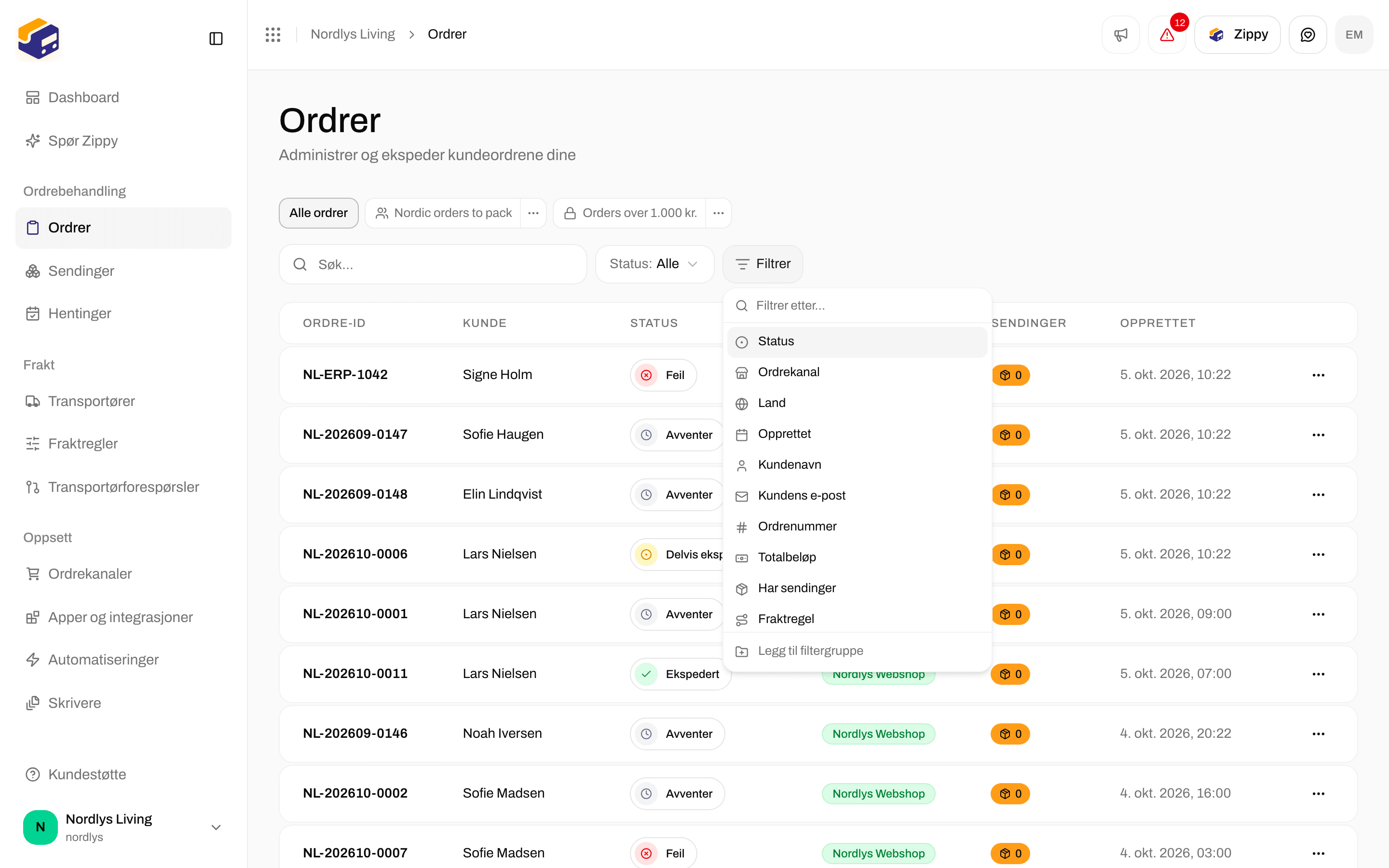This screenshot has height=868, width=1389.
Task: Open Ordrekanaler setup page
Action: click(123, 573)
